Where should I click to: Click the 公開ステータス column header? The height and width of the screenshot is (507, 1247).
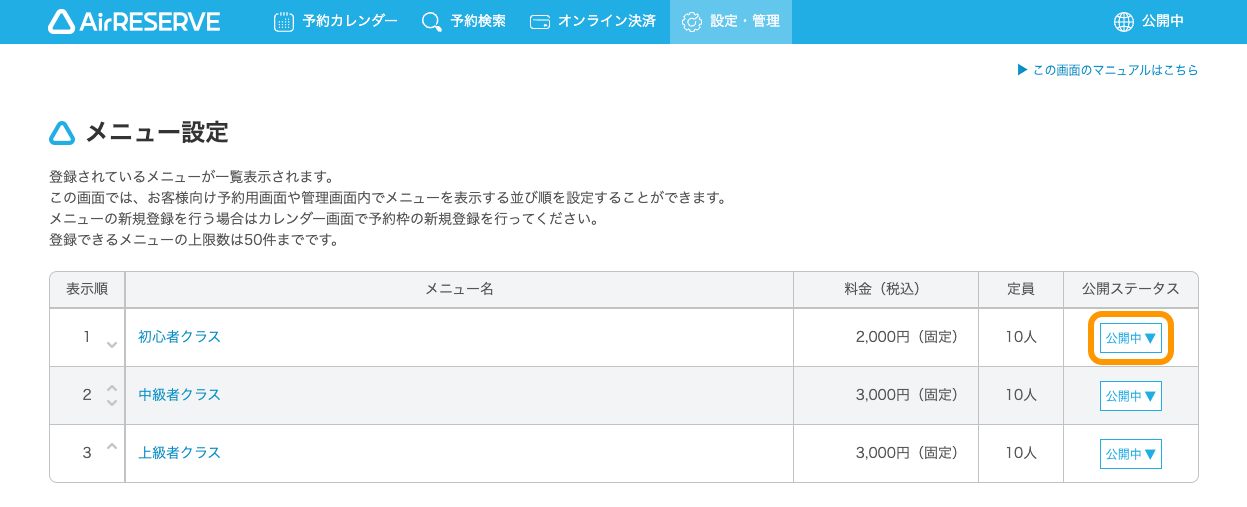point(1130,289)
